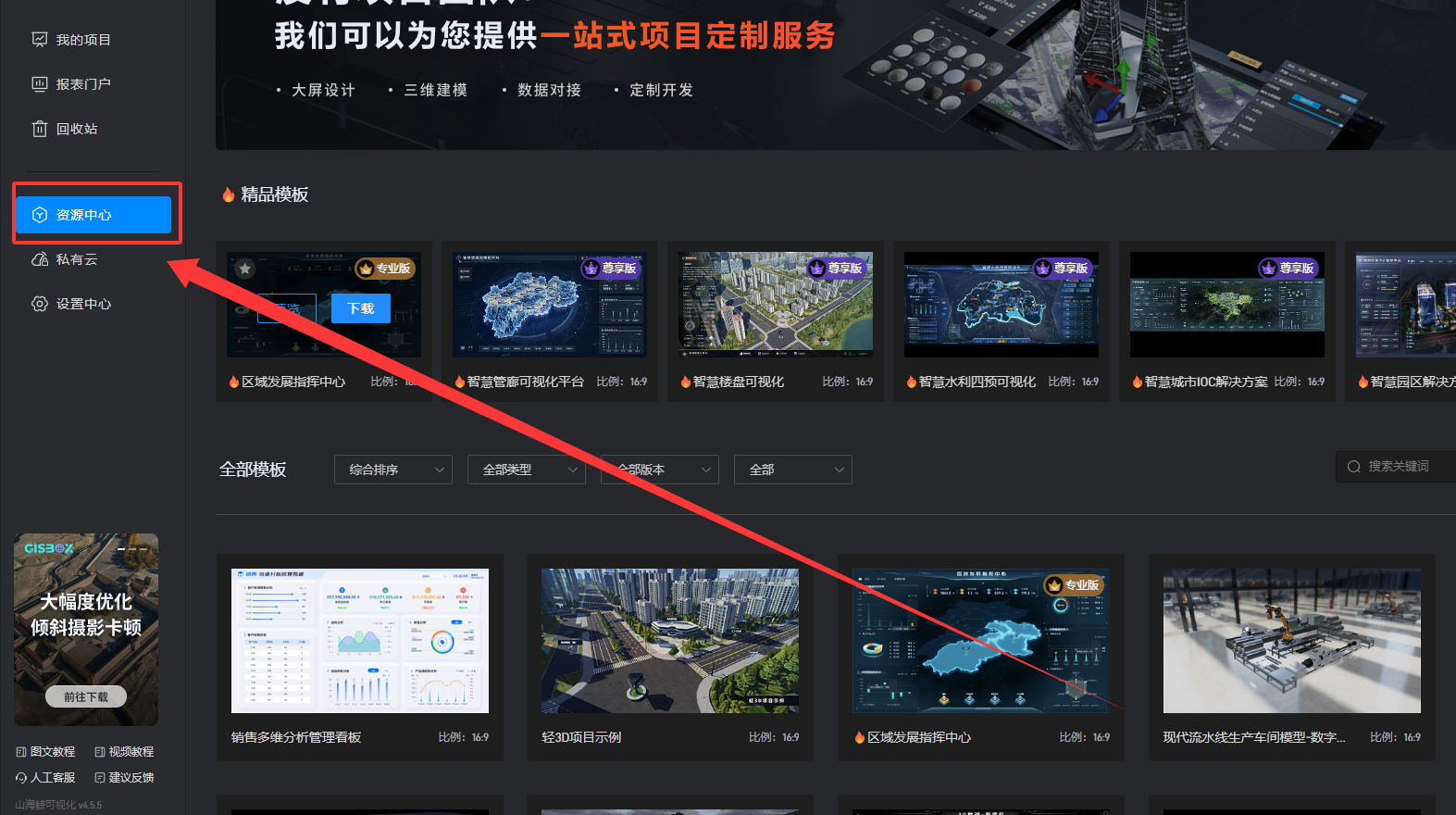
Task: Click the 精品模板 section heading
Action: point(275,194)
